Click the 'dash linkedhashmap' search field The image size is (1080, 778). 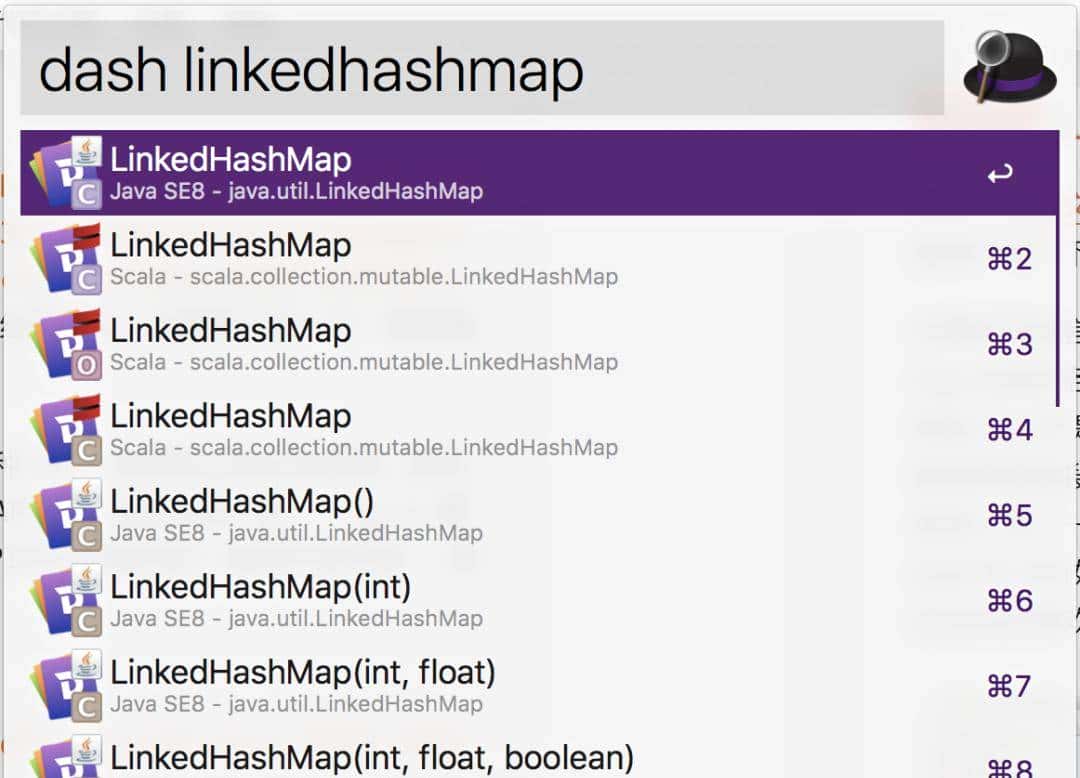click(x=481, y=67)
